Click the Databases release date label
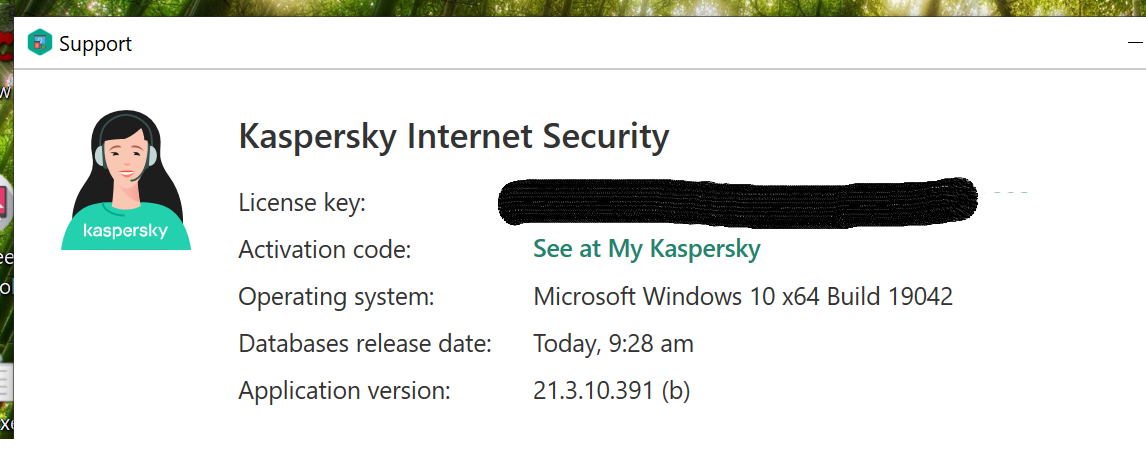The height and width of the screenshot is (455, 1146). [x=364, y=344]
